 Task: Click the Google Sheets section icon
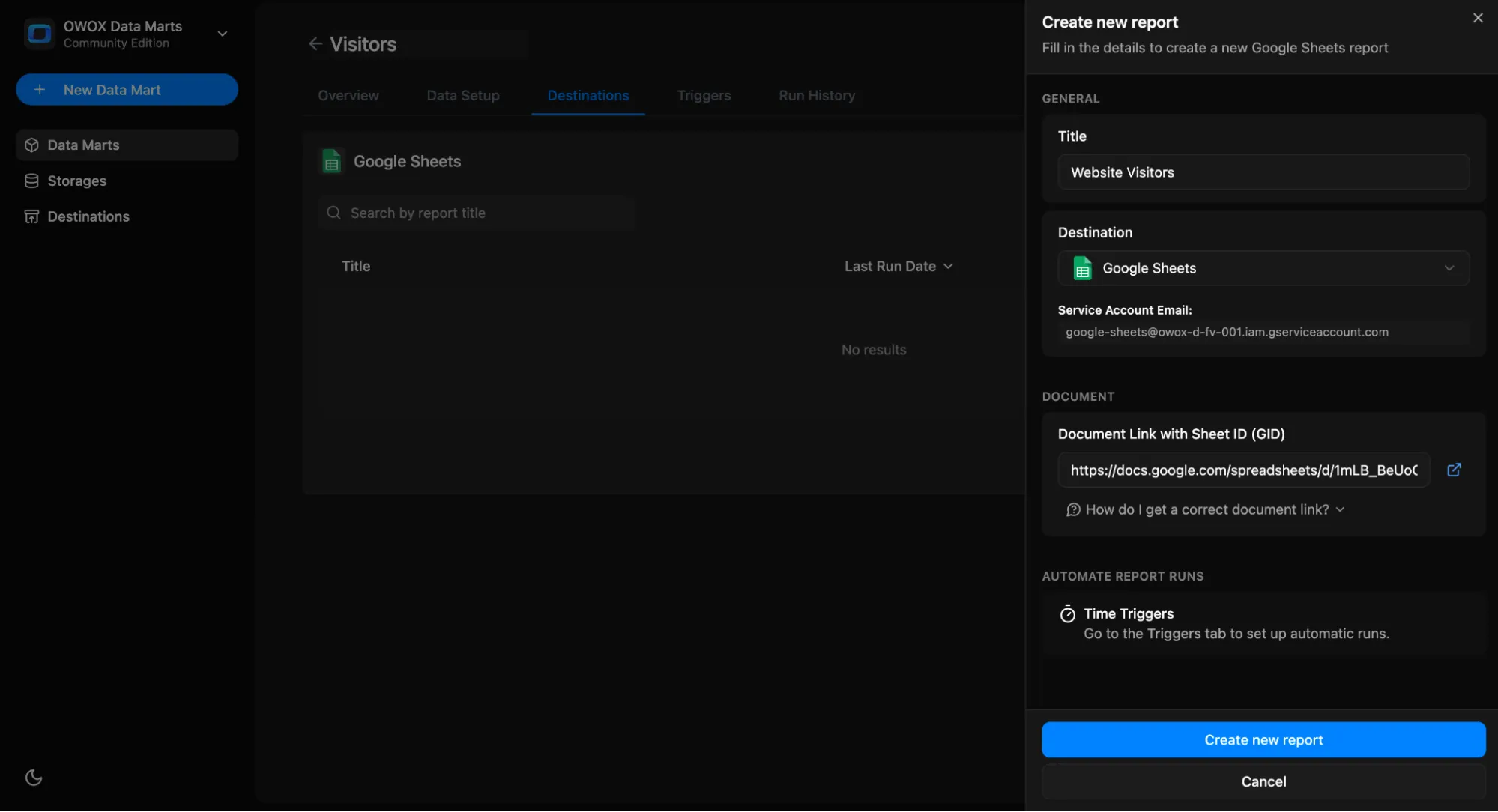331,161
